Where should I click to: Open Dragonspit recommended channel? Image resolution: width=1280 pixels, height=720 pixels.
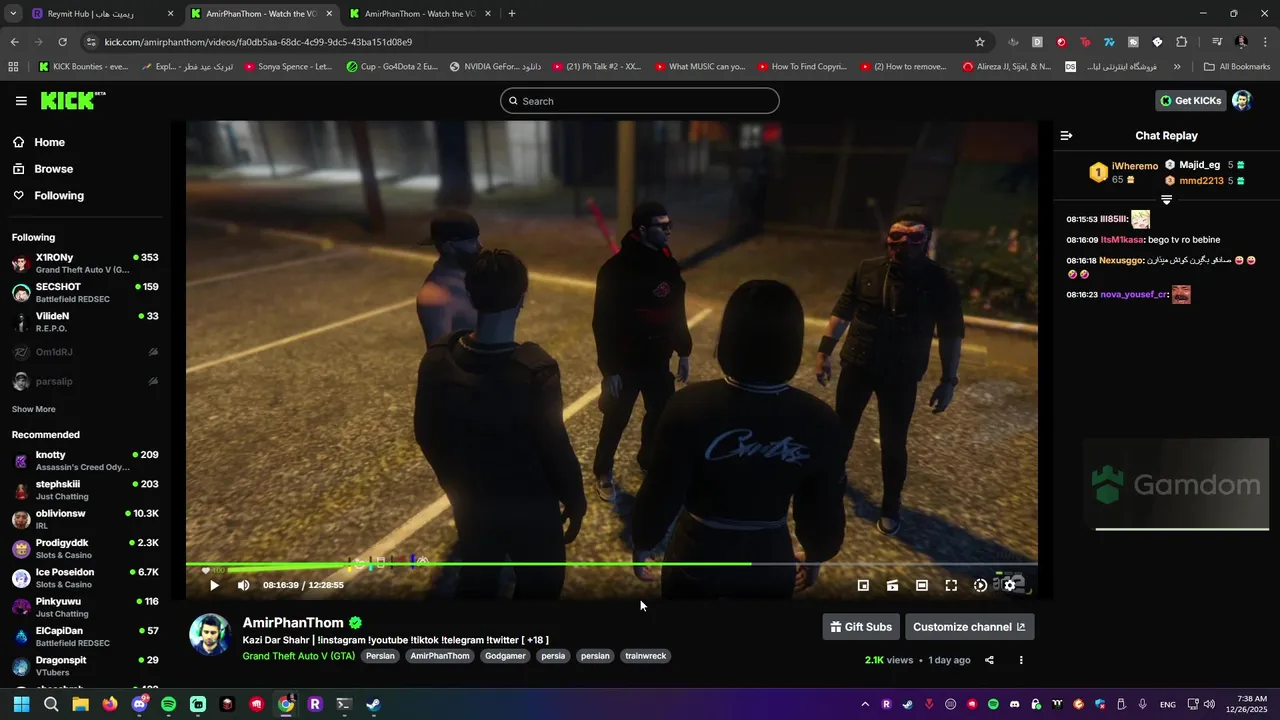pyautogui.click(x=85, y=666)
